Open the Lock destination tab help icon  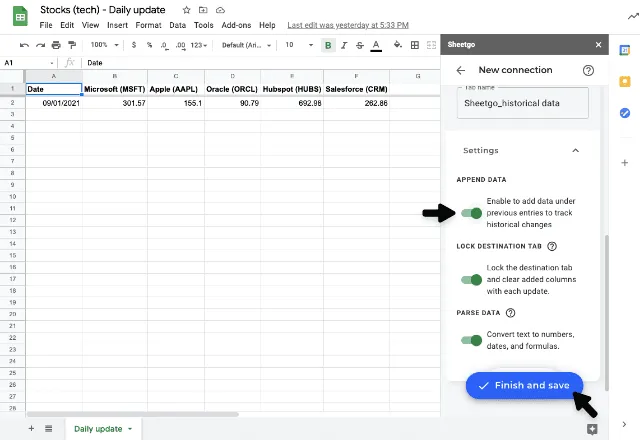(552, 246)
